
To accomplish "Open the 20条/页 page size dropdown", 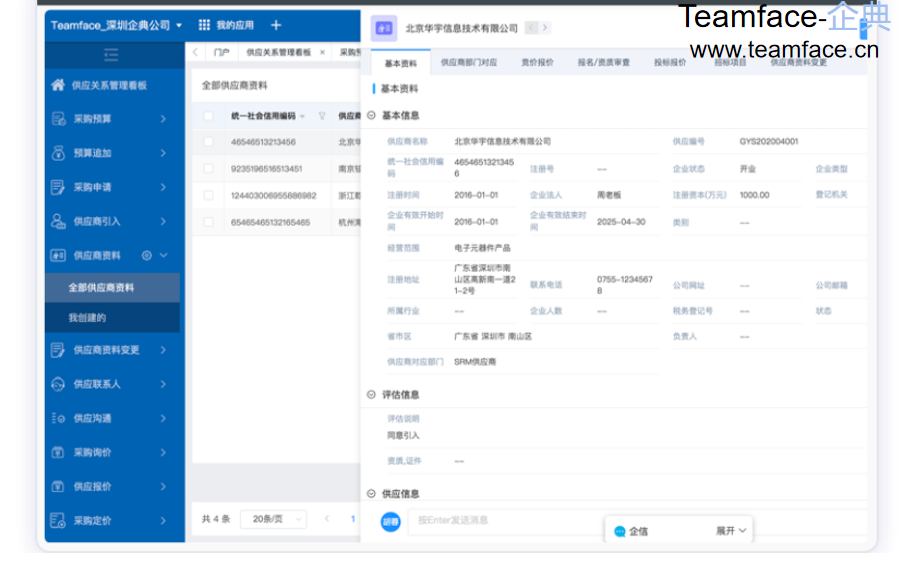I will 274,519.
